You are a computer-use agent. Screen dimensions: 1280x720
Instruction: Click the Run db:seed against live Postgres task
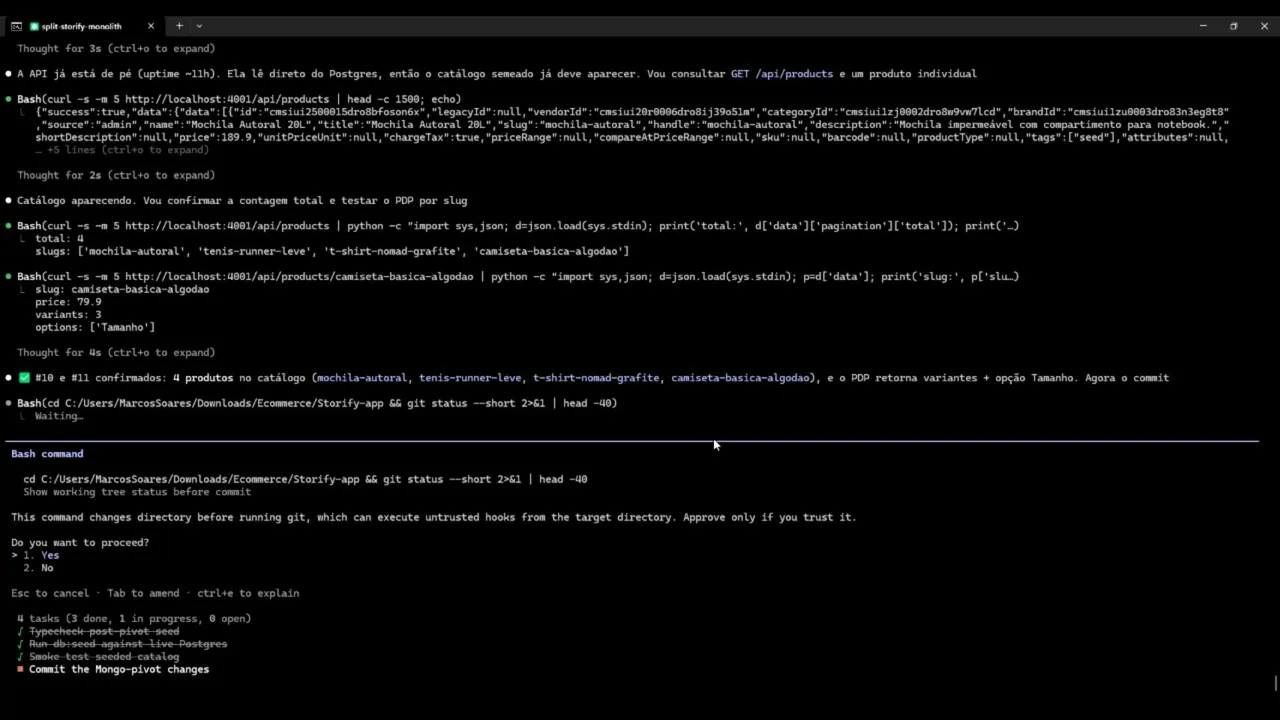[128, 644]
